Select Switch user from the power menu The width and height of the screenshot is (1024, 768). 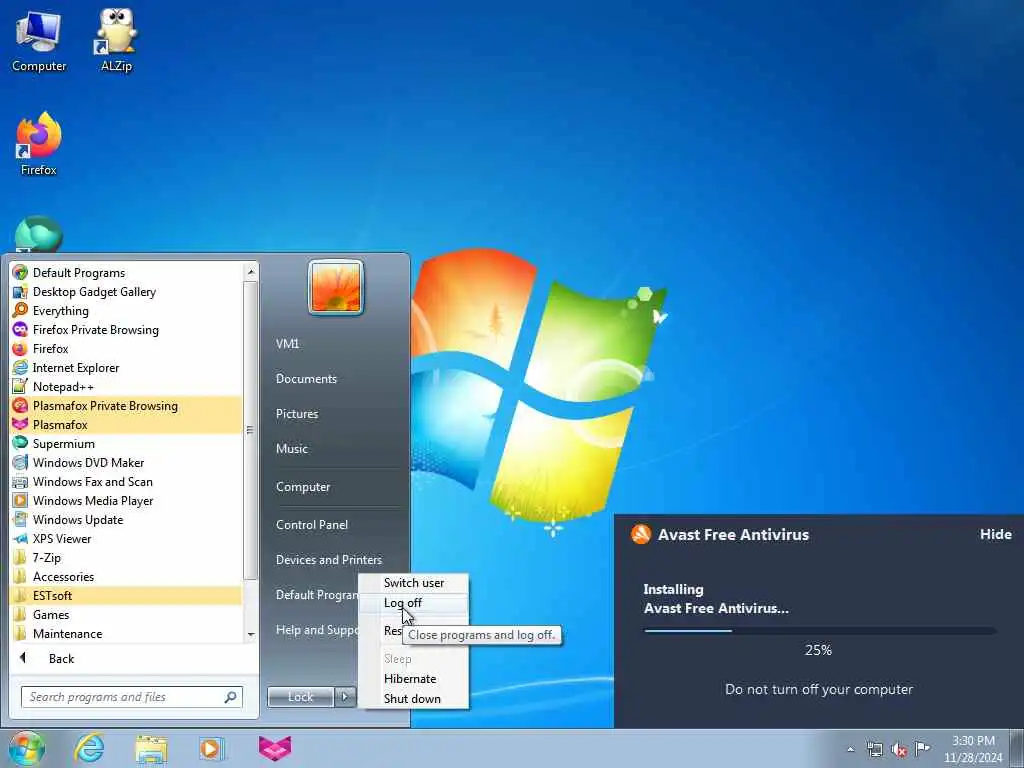point(414,583)
